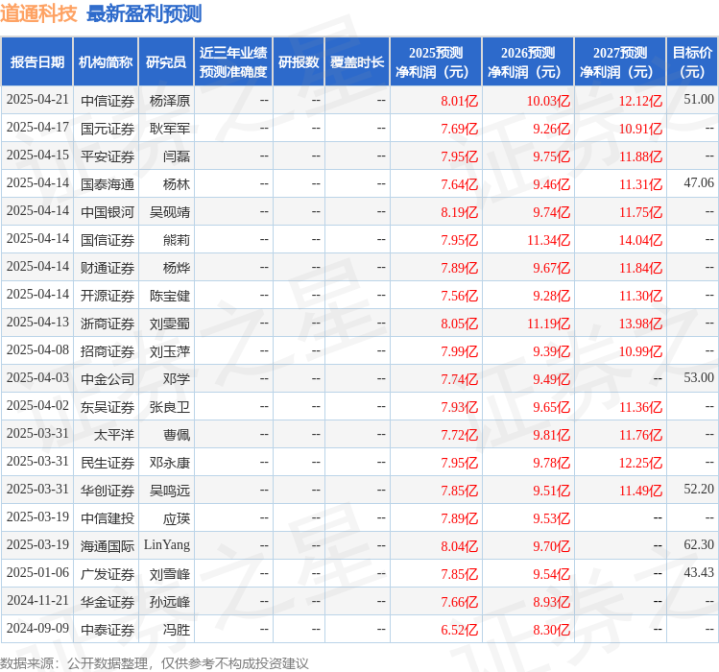Select the 中信证券 institution cell
This screenshot has height=672, width=719.
(107, 101)
